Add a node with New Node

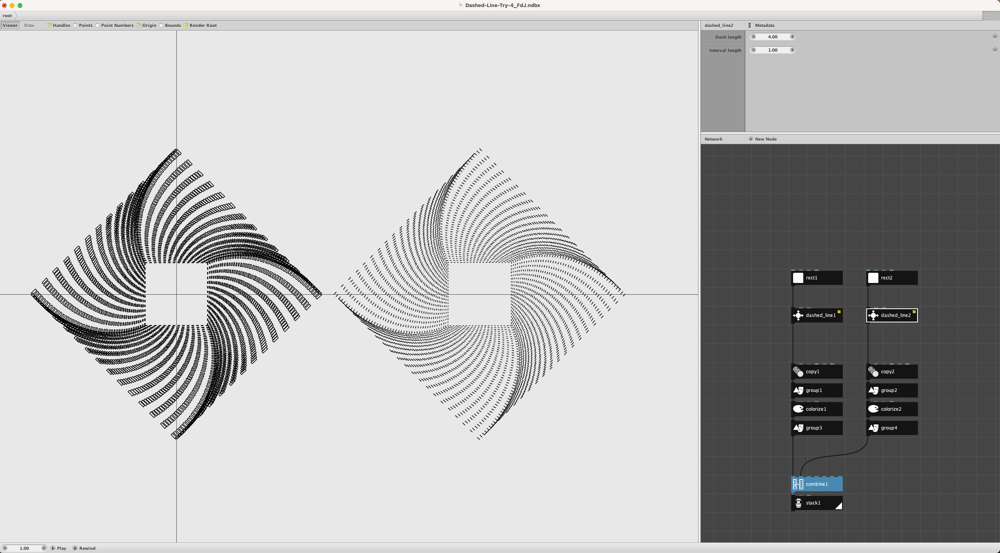tap(763, 139)
